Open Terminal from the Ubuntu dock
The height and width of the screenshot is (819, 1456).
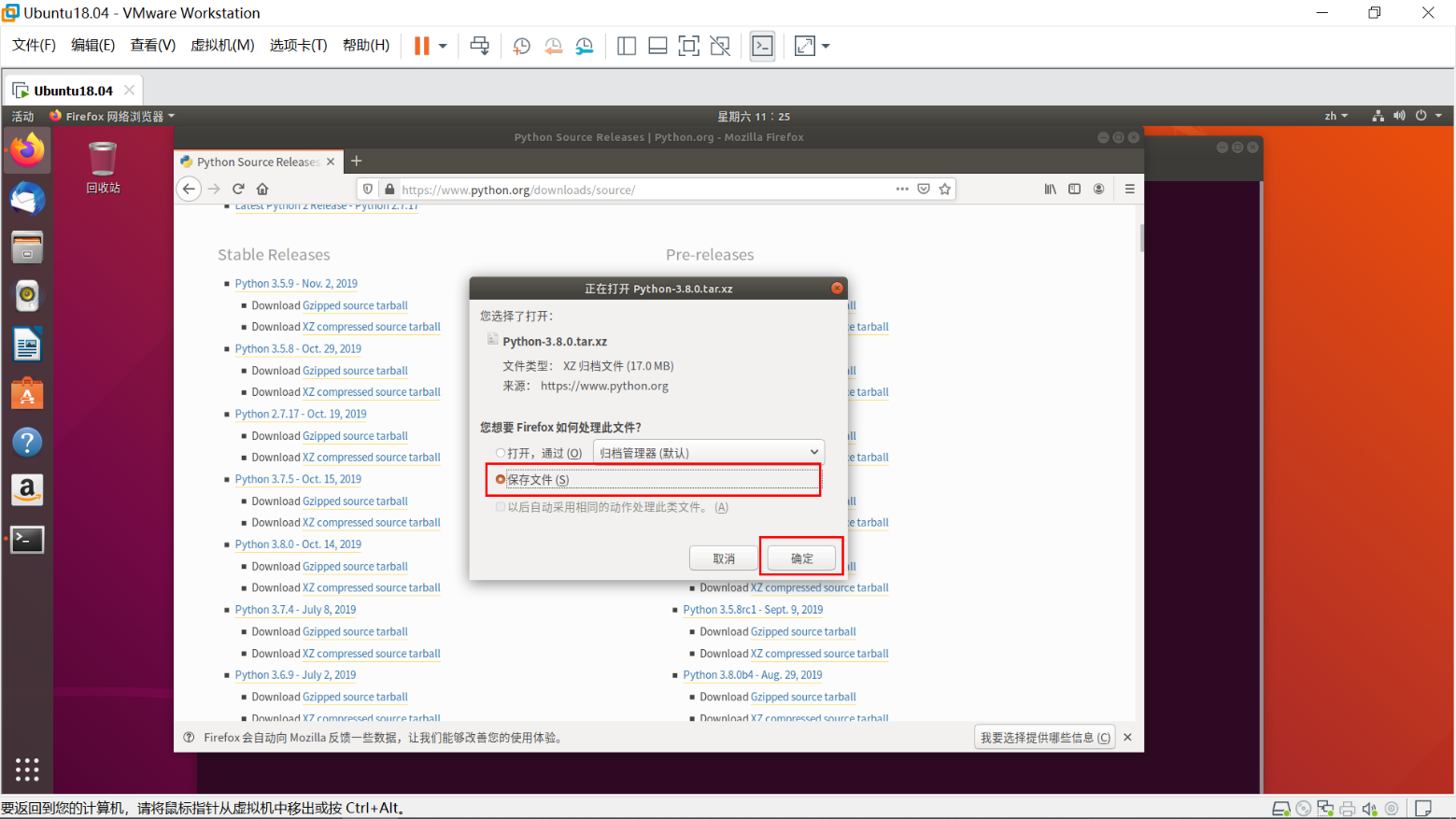[27, 539]
